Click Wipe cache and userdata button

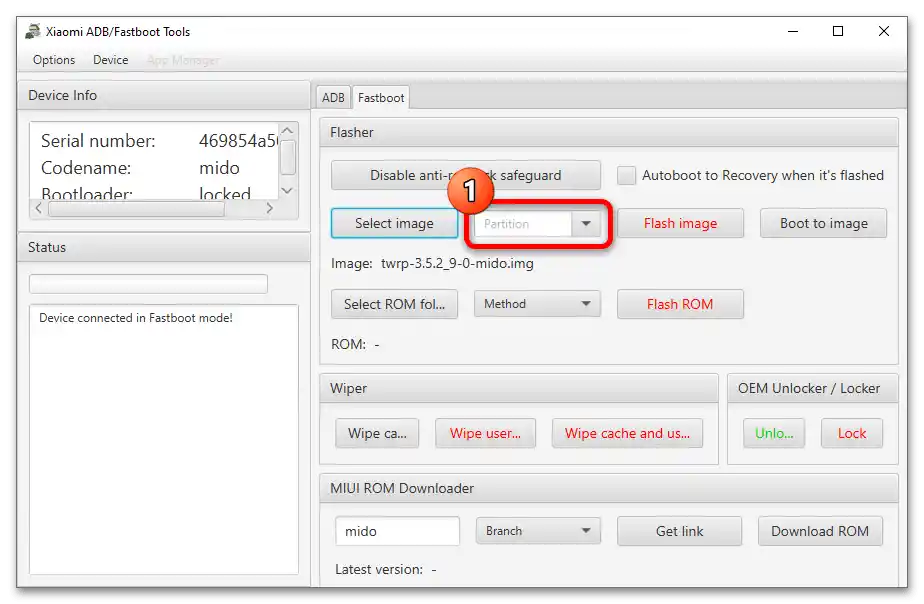pyautogui.click(x=627, y=433)
